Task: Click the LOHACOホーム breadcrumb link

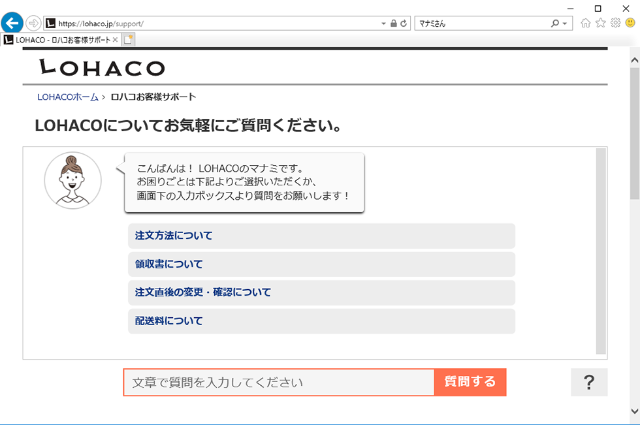Action: click(x=67, y=97)
